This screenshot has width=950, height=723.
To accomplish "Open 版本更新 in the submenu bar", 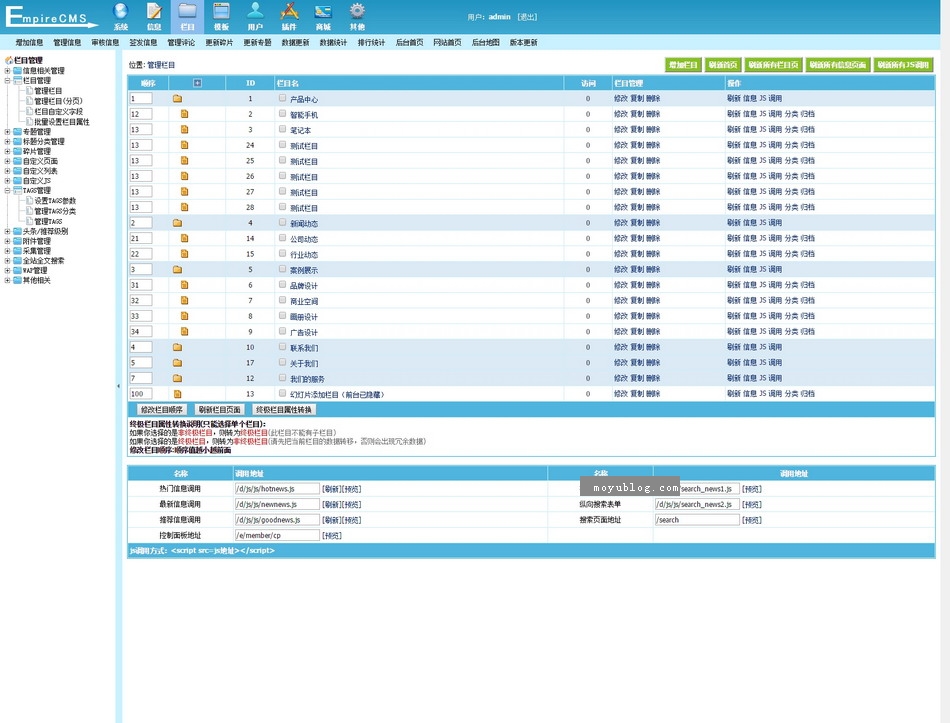I will click(523, 42).
